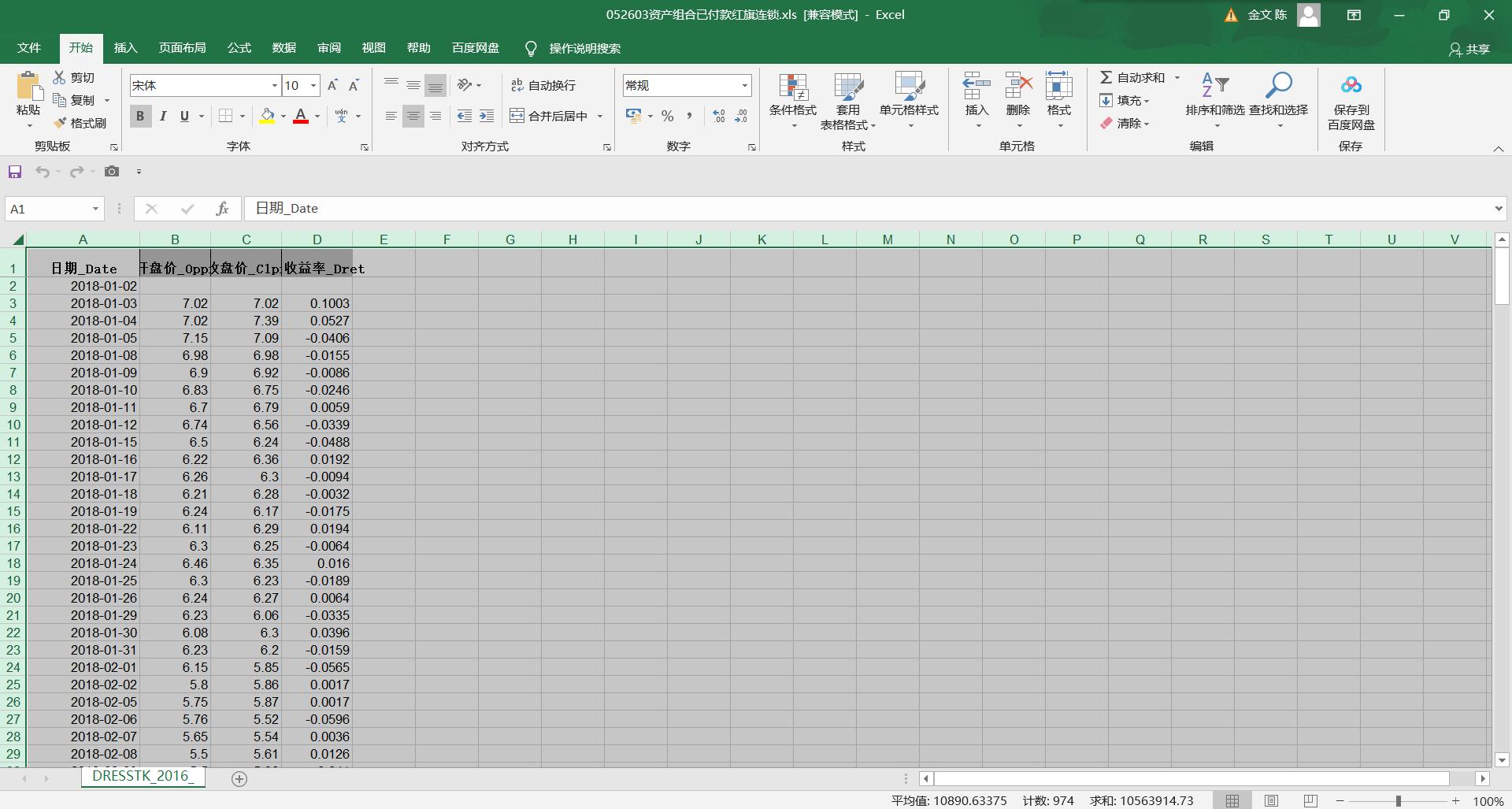This screenshot has height=809, width=1512.
Task: Click the Cut scissors icon
Action: point(59,77)
